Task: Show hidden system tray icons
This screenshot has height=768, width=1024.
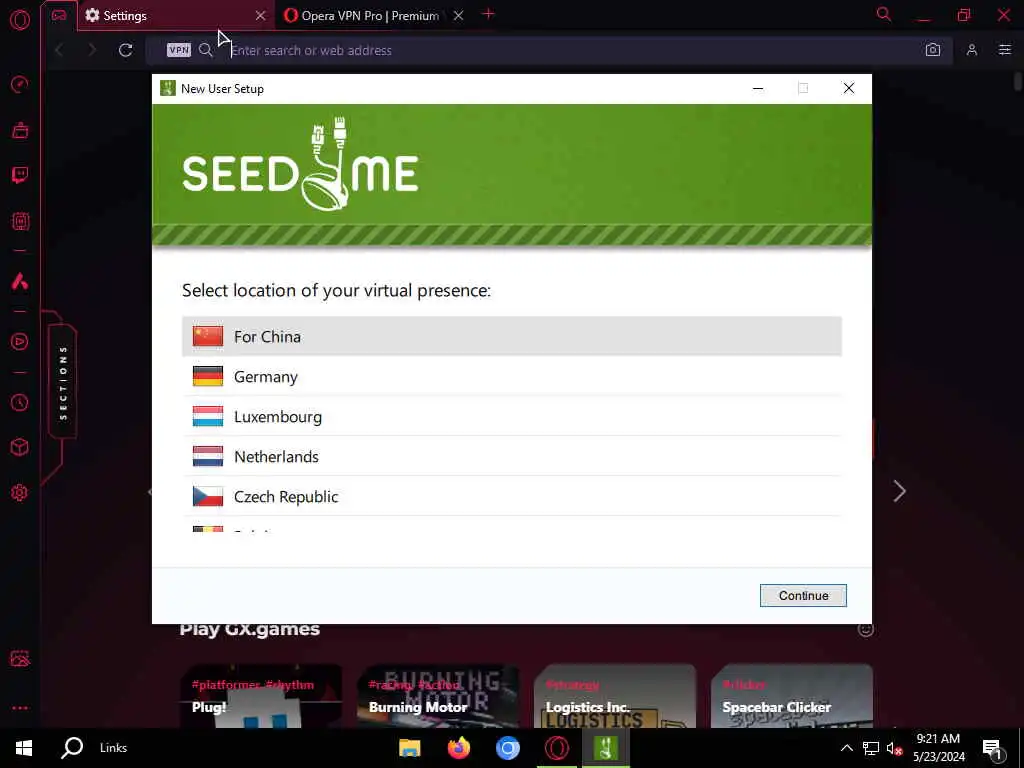Action: [x=846, y=748]
